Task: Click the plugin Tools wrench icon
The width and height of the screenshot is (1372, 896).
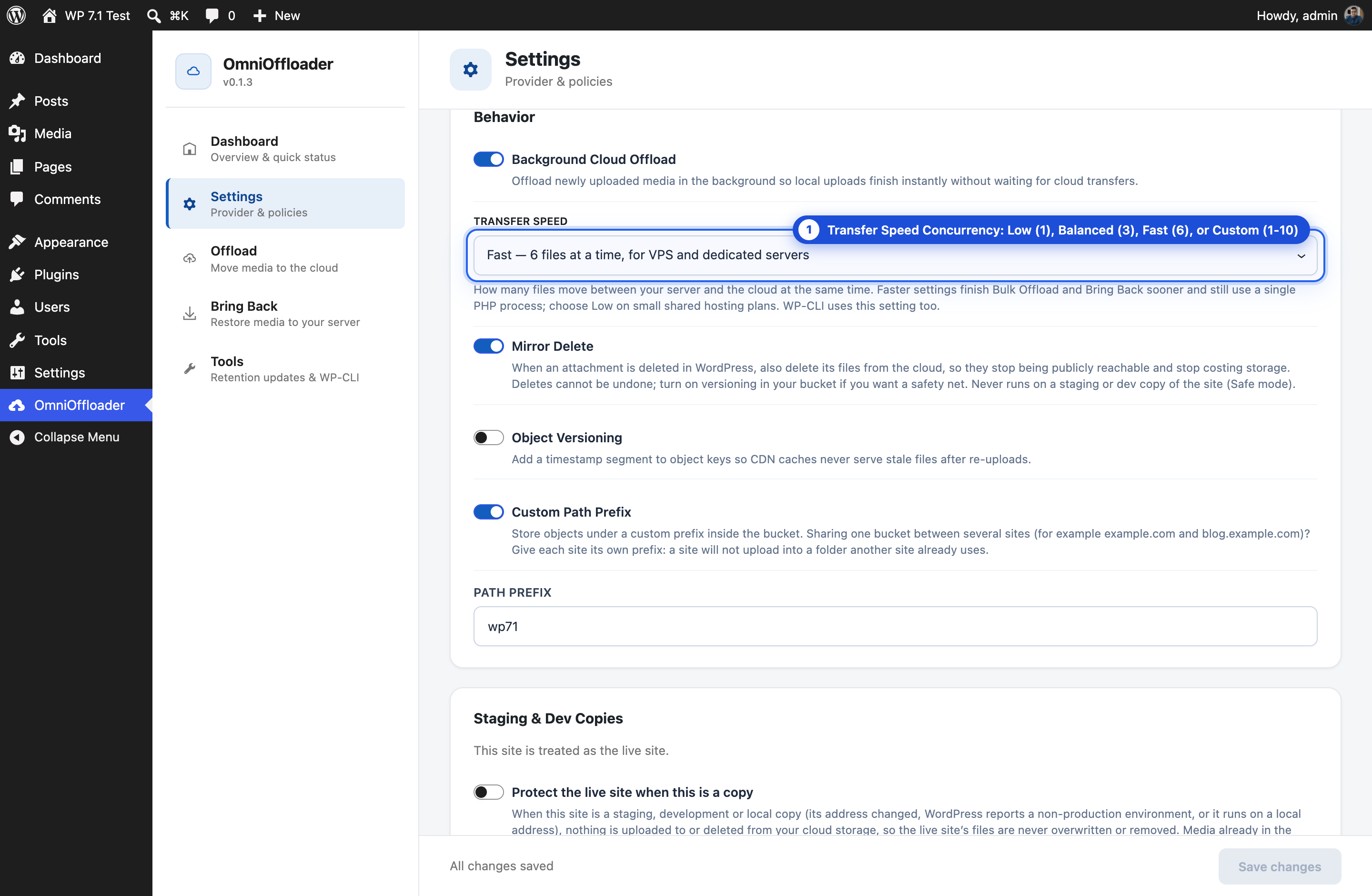Action: click(x=189, y=368)
